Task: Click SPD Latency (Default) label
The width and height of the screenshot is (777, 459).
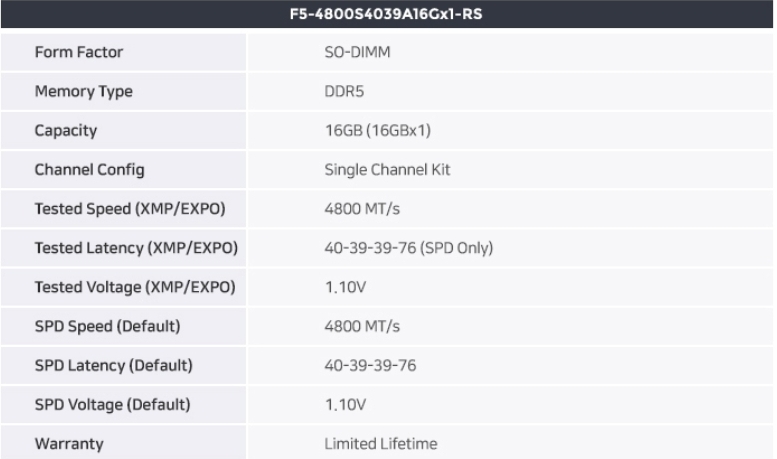Action: click(113, 365)
